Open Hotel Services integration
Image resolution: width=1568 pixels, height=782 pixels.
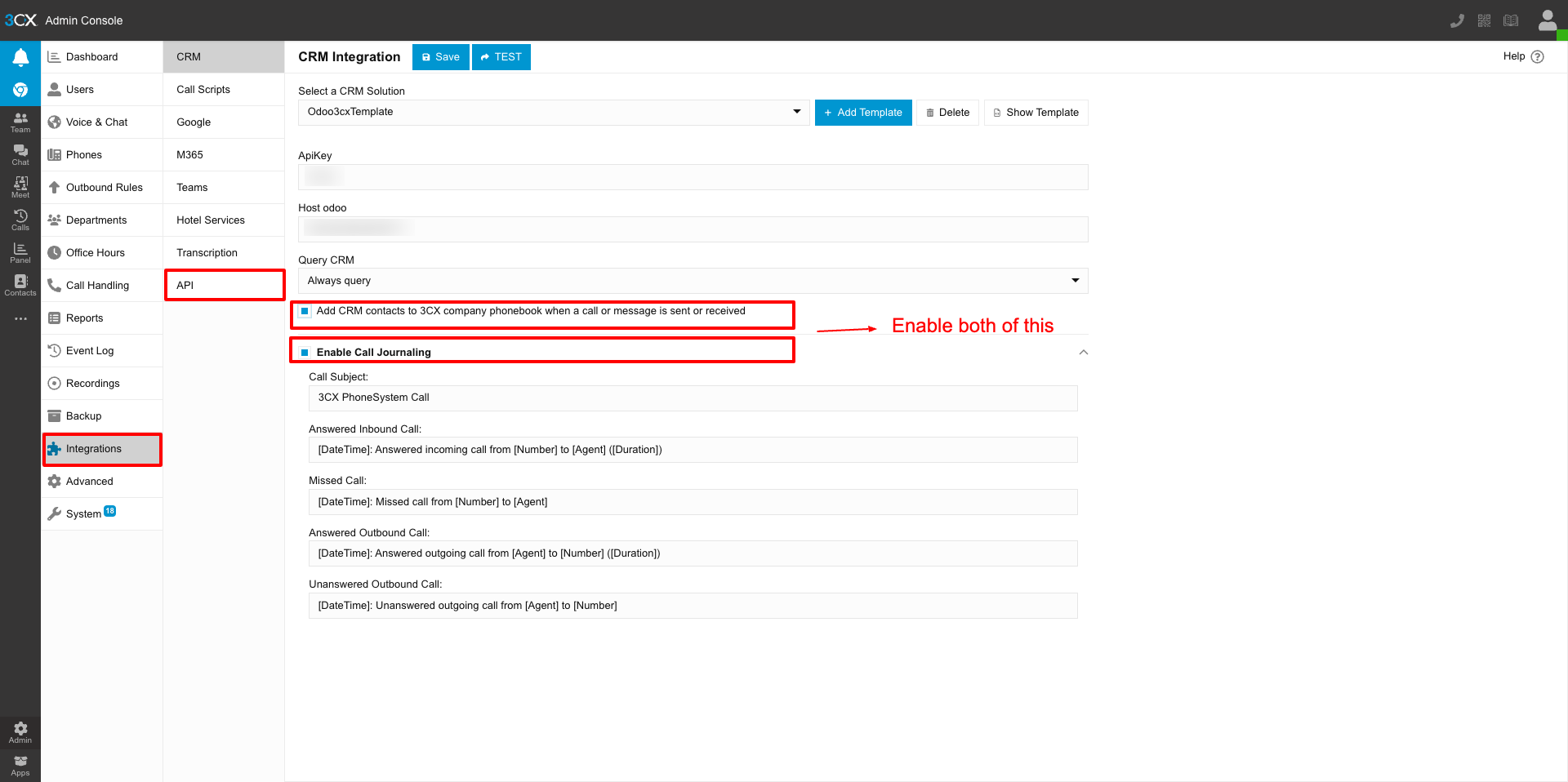pos(224,220)
